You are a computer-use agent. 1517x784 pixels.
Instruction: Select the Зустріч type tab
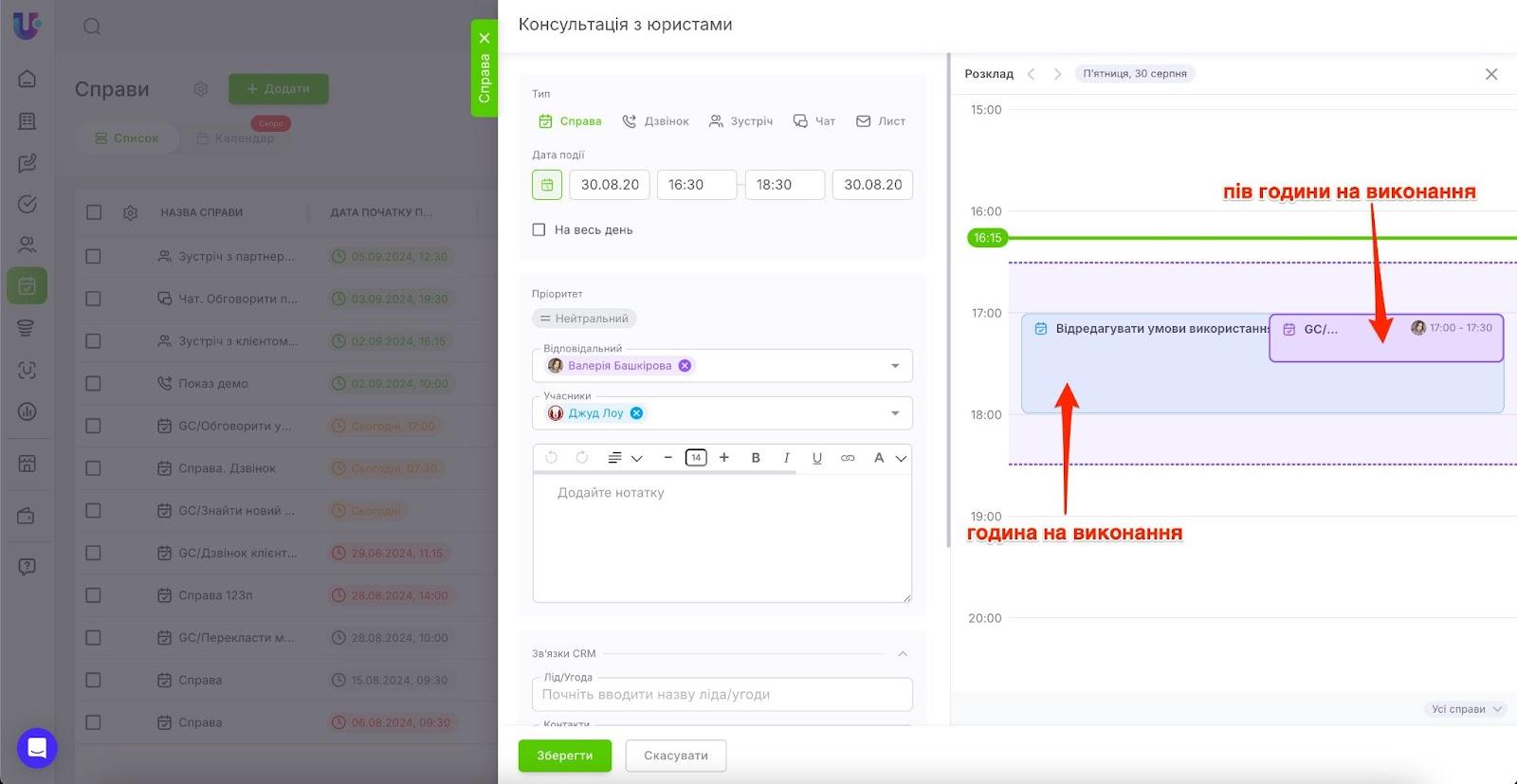[740, 121]
